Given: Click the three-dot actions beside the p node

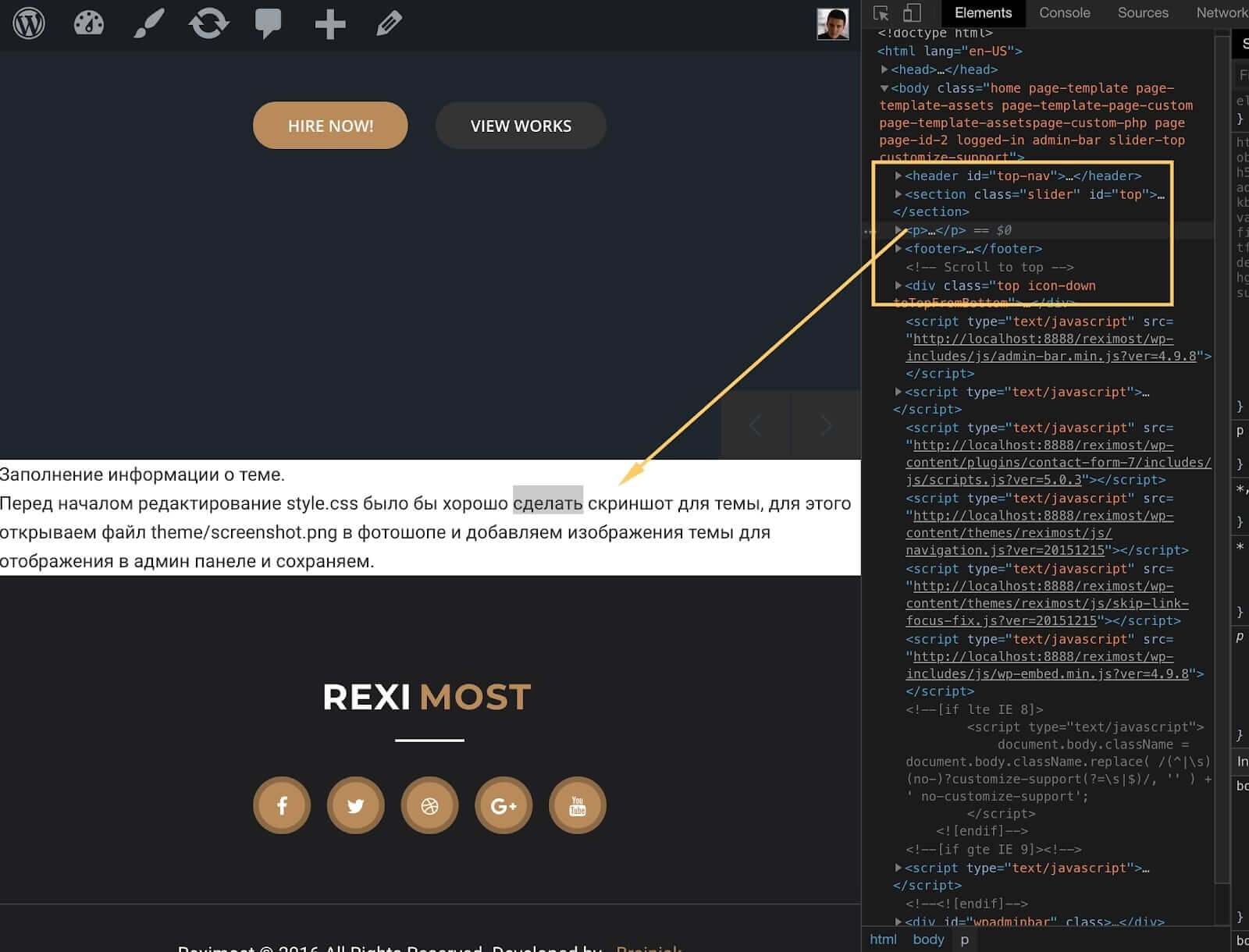Looking at the screenshot, I should point(870,231).
